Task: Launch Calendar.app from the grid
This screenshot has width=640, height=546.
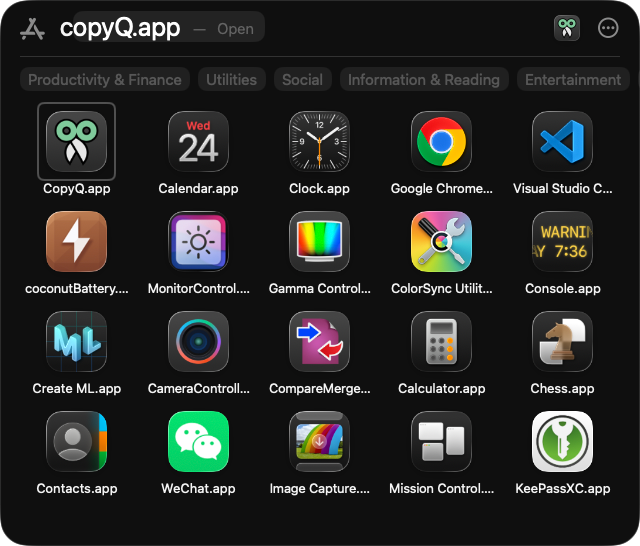Action: (x=198, y=142)
